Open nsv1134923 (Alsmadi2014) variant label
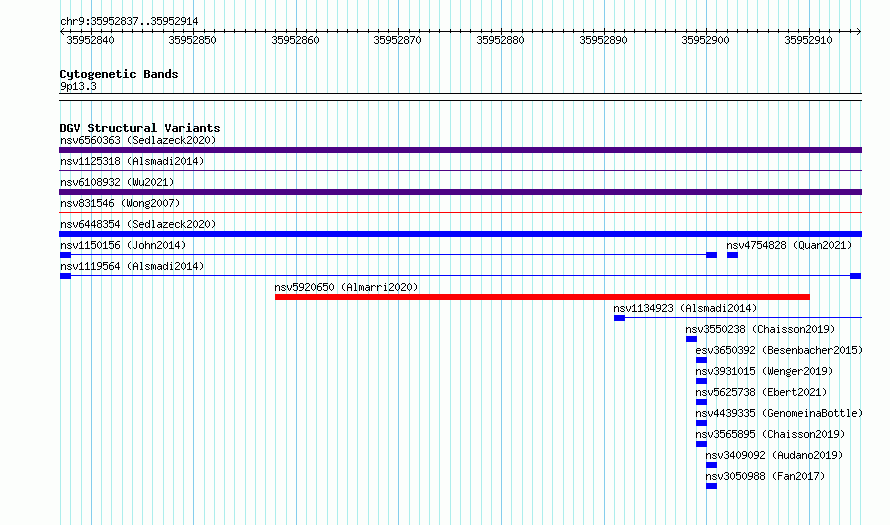Screen dimensions: 890x525 point(685,308)
